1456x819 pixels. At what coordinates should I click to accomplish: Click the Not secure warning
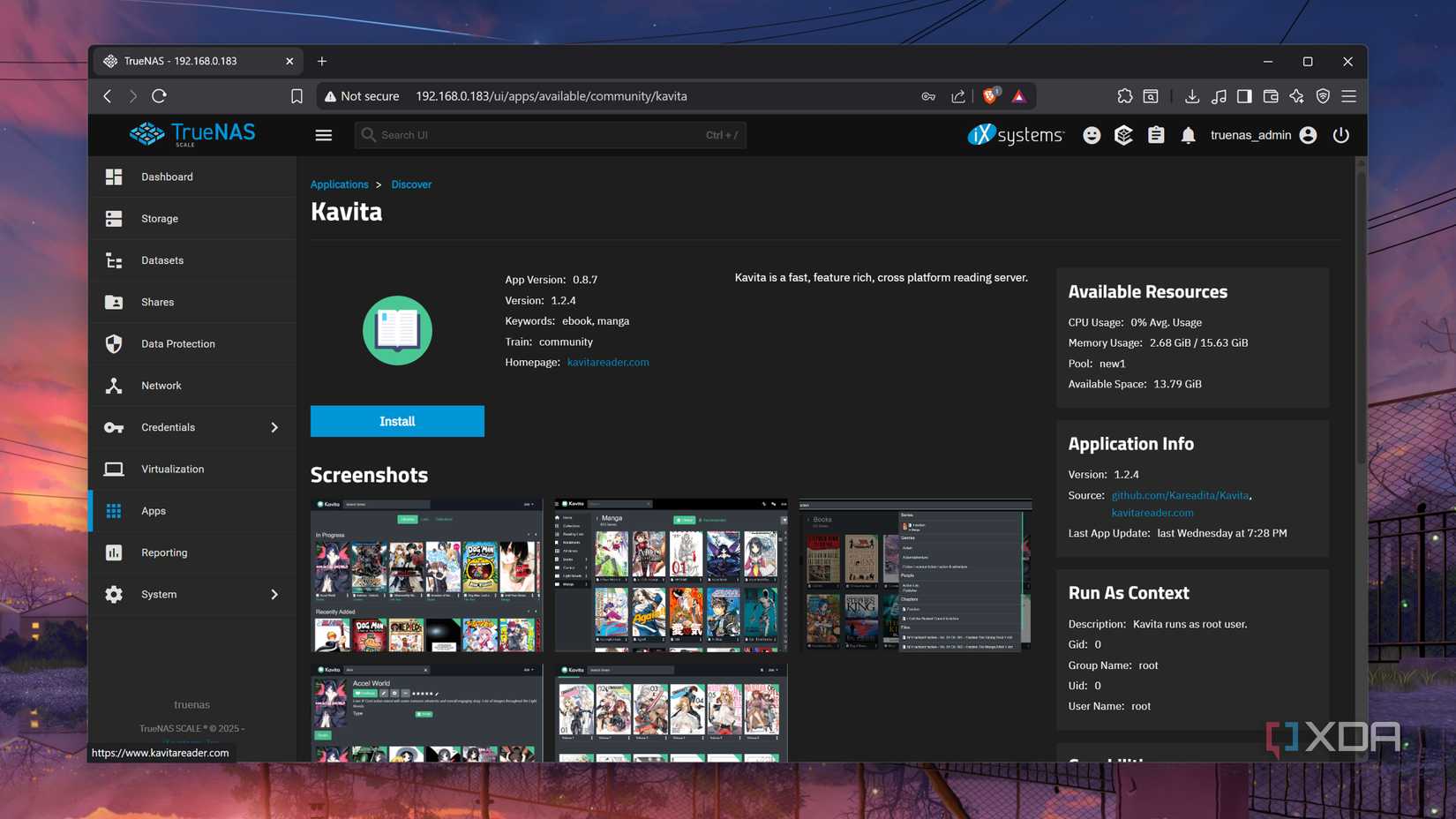point(362,96)
